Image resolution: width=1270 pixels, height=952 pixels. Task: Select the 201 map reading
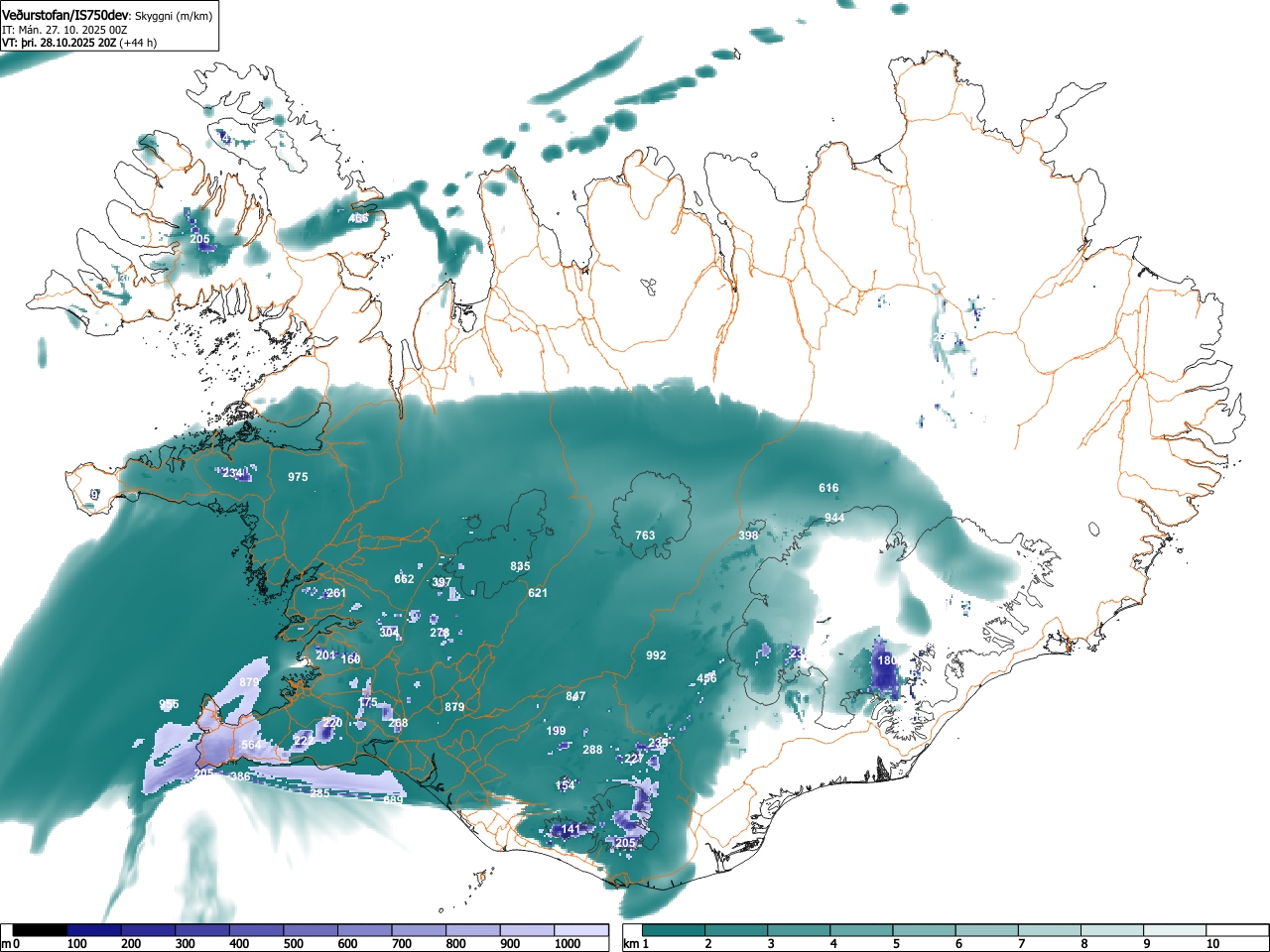325,655
